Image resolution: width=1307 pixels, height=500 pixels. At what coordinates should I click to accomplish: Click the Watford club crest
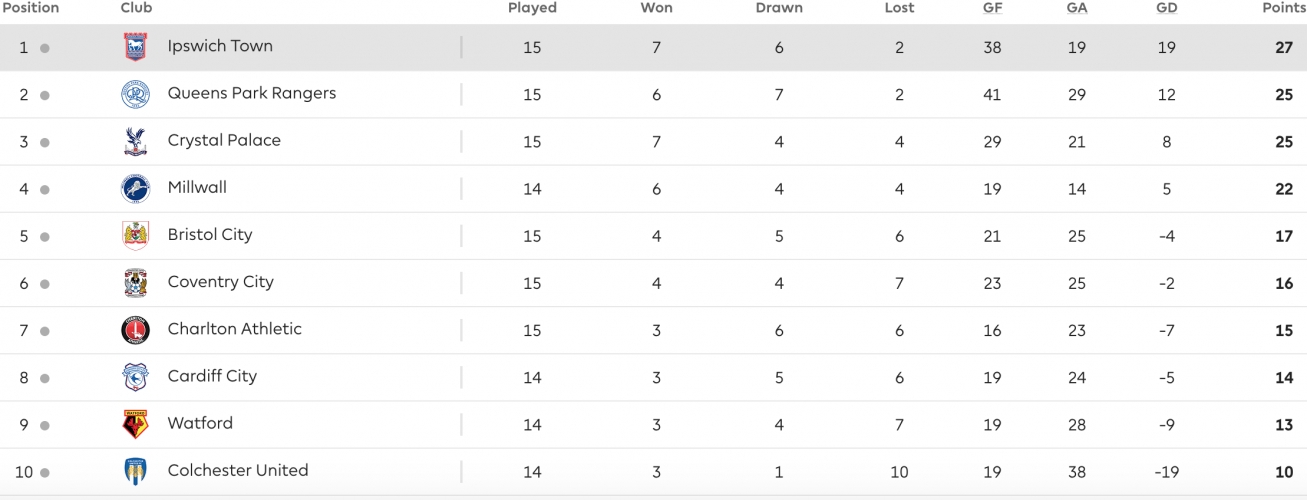click(135, 424)
